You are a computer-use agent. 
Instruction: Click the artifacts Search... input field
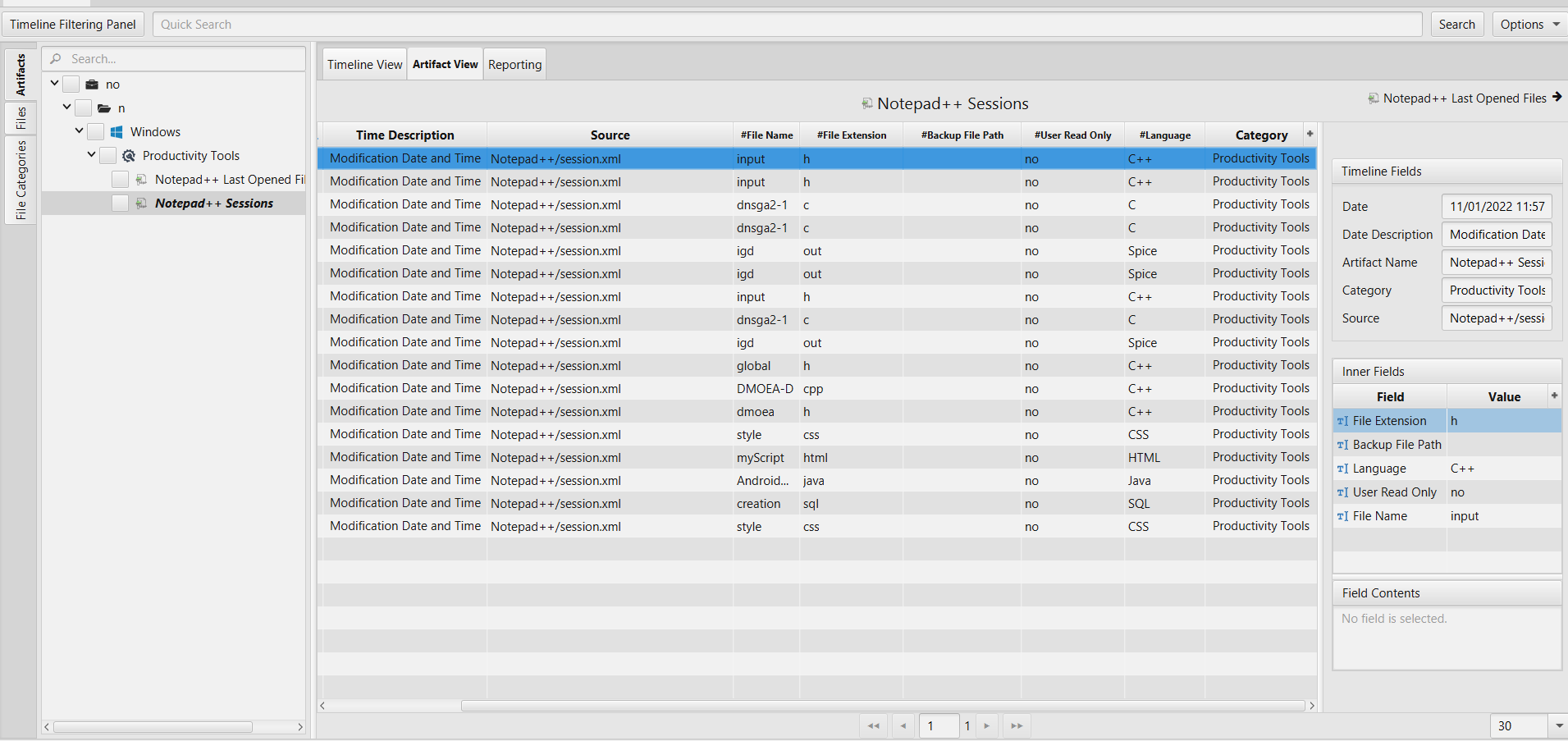174,59
